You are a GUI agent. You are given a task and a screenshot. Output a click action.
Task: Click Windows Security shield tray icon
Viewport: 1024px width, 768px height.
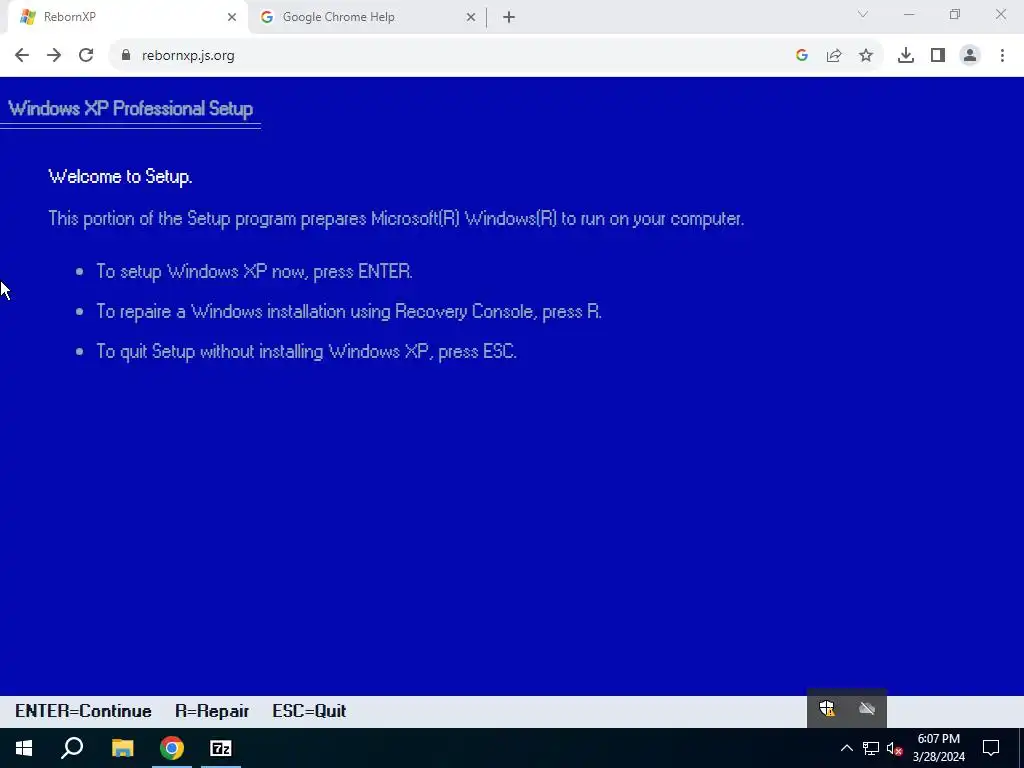click(x=827, y=709)
